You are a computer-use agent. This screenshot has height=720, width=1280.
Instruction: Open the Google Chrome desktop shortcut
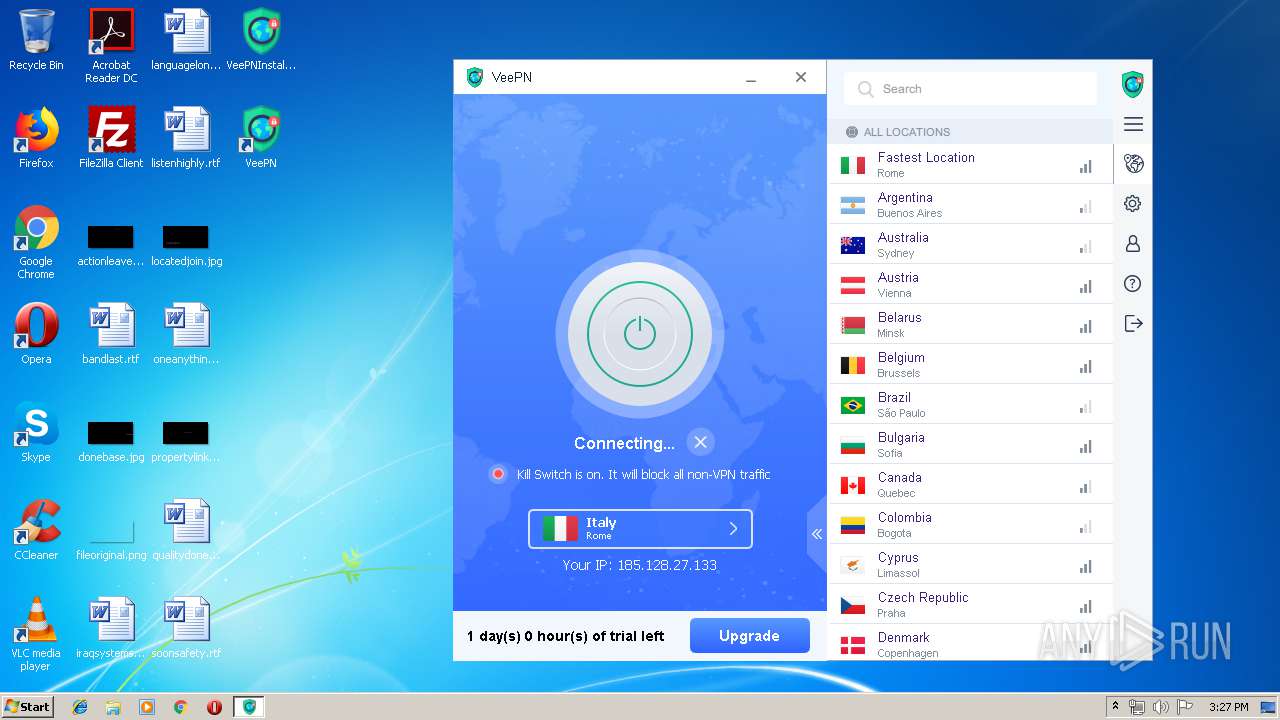point(36,242)
